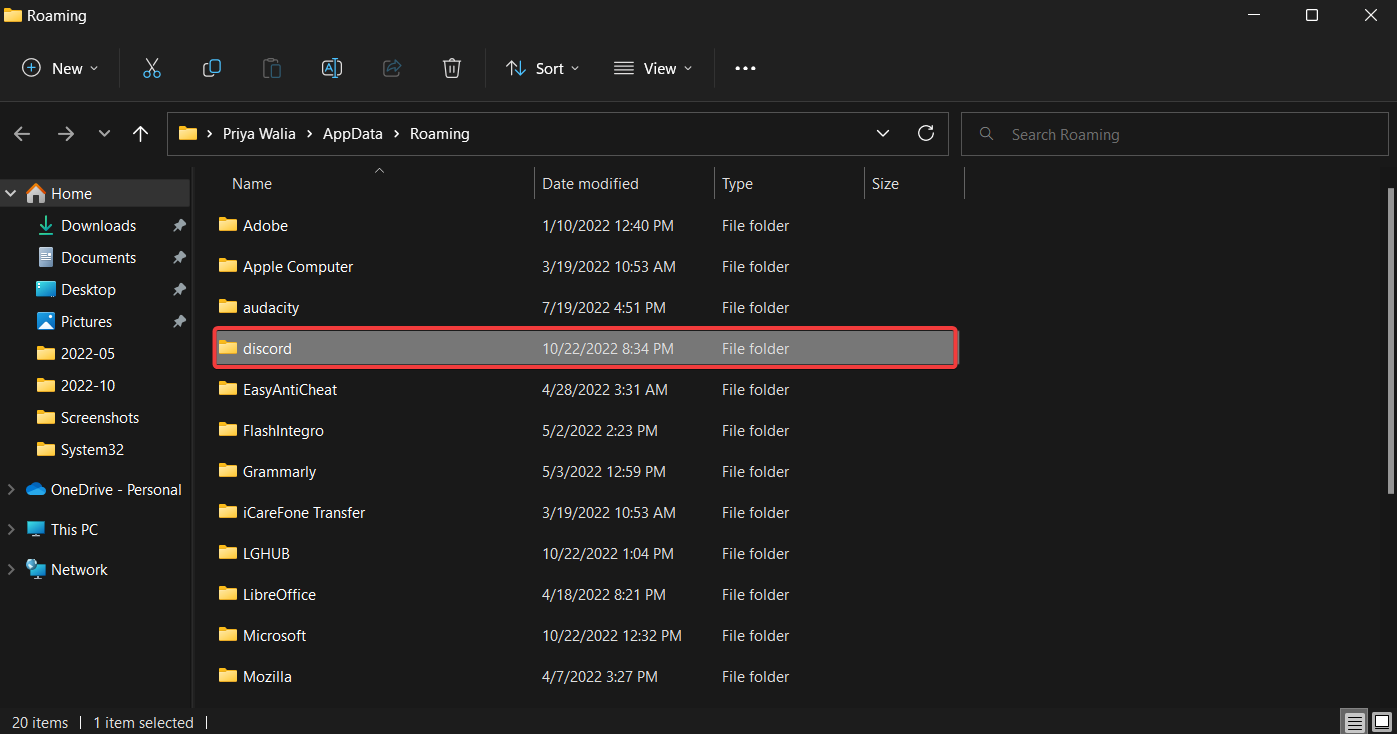
Task: Click the Network icon in sidebar
Action: pyautogui.click(x=36, y=569)
